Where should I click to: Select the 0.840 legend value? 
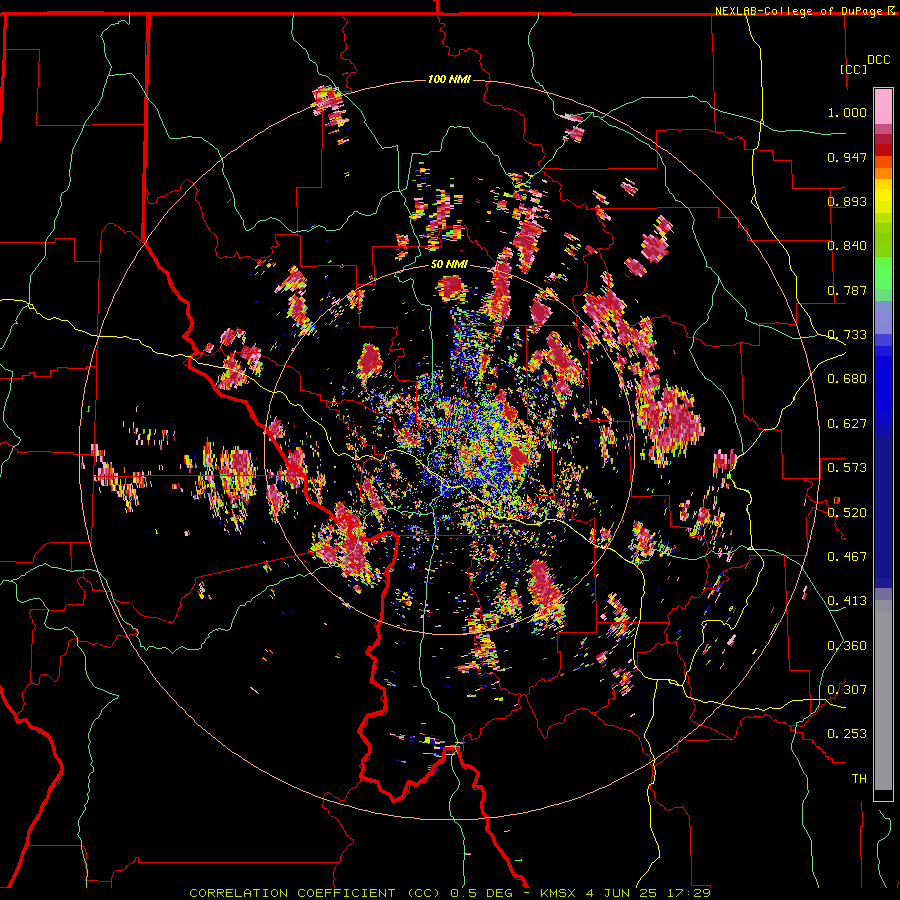coord(847,246)
